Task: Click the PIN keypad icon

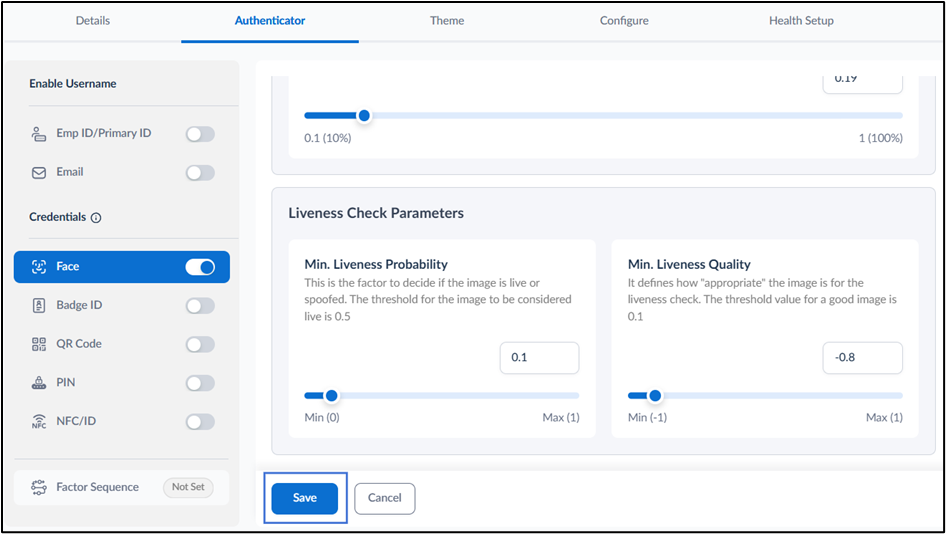Action: (x=39, y=383)
